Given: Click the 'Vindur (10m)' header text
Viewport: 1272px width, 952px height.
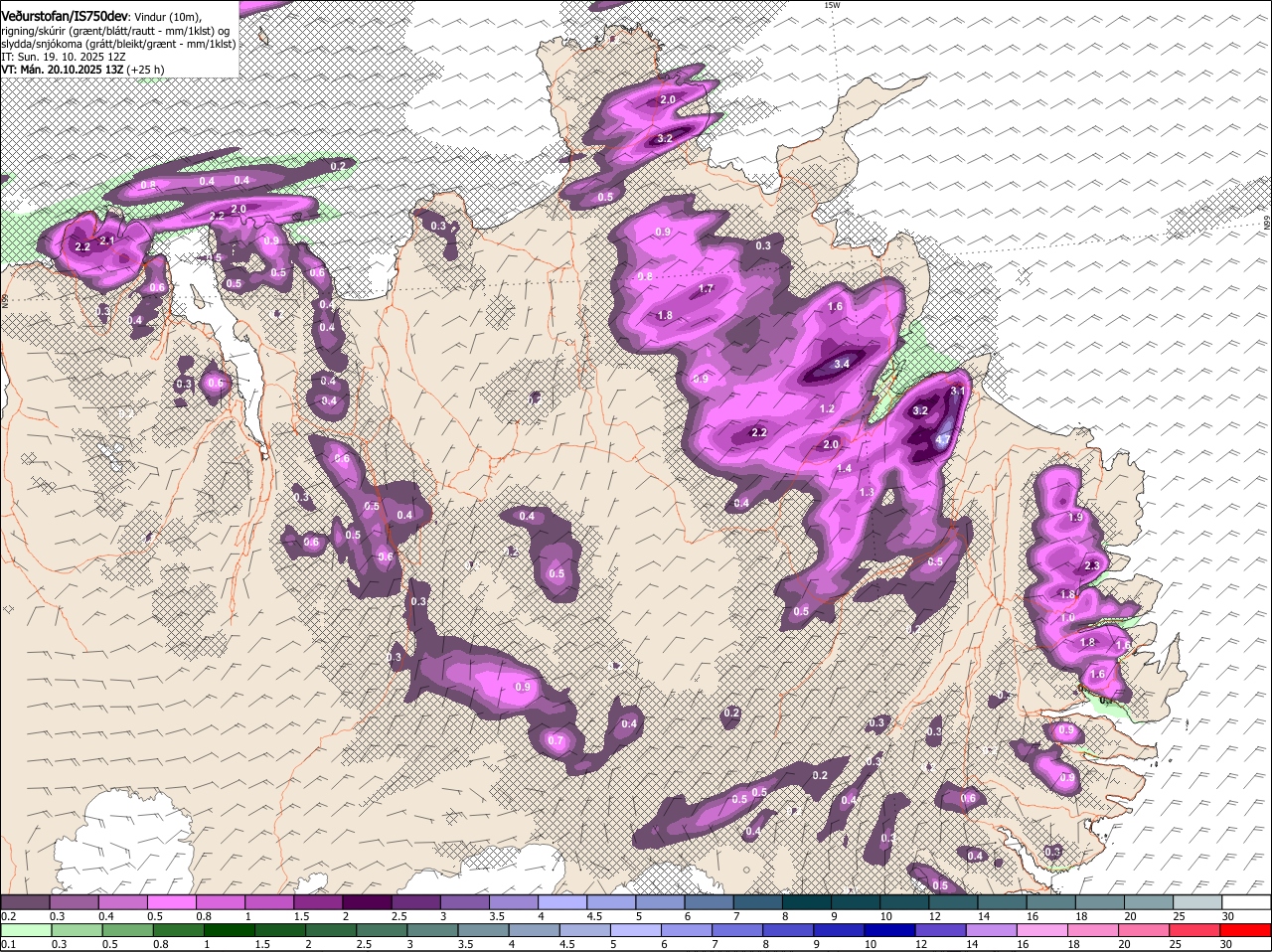Looking at the screenshot, I should pyautogui.click(x=167, y=18).
